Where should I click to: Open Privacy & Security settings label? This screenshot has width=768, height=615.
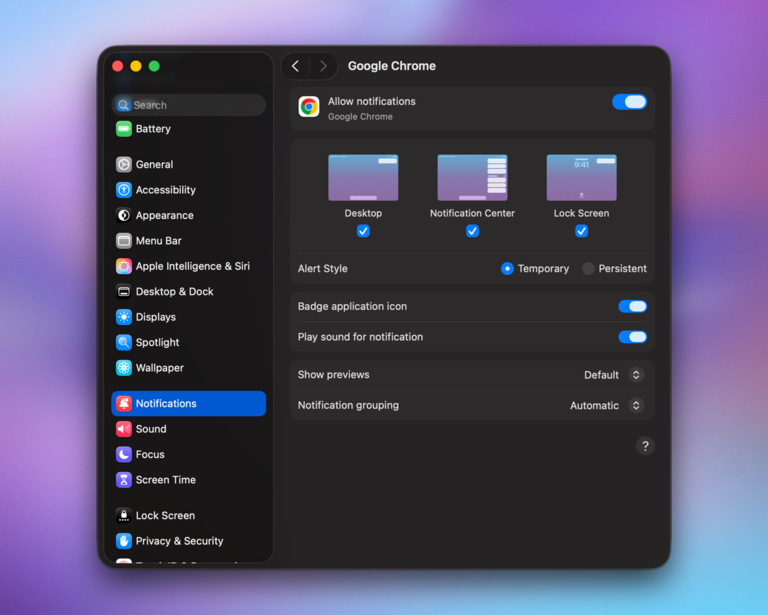pos(179,541)
